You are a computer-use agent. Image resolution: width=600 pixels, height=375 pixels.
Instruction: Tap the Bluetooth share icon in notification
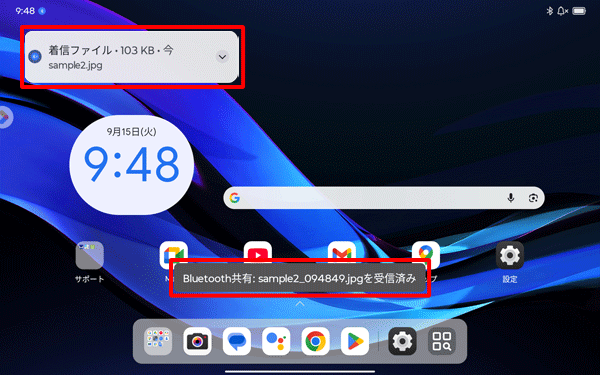coord(35,57)
